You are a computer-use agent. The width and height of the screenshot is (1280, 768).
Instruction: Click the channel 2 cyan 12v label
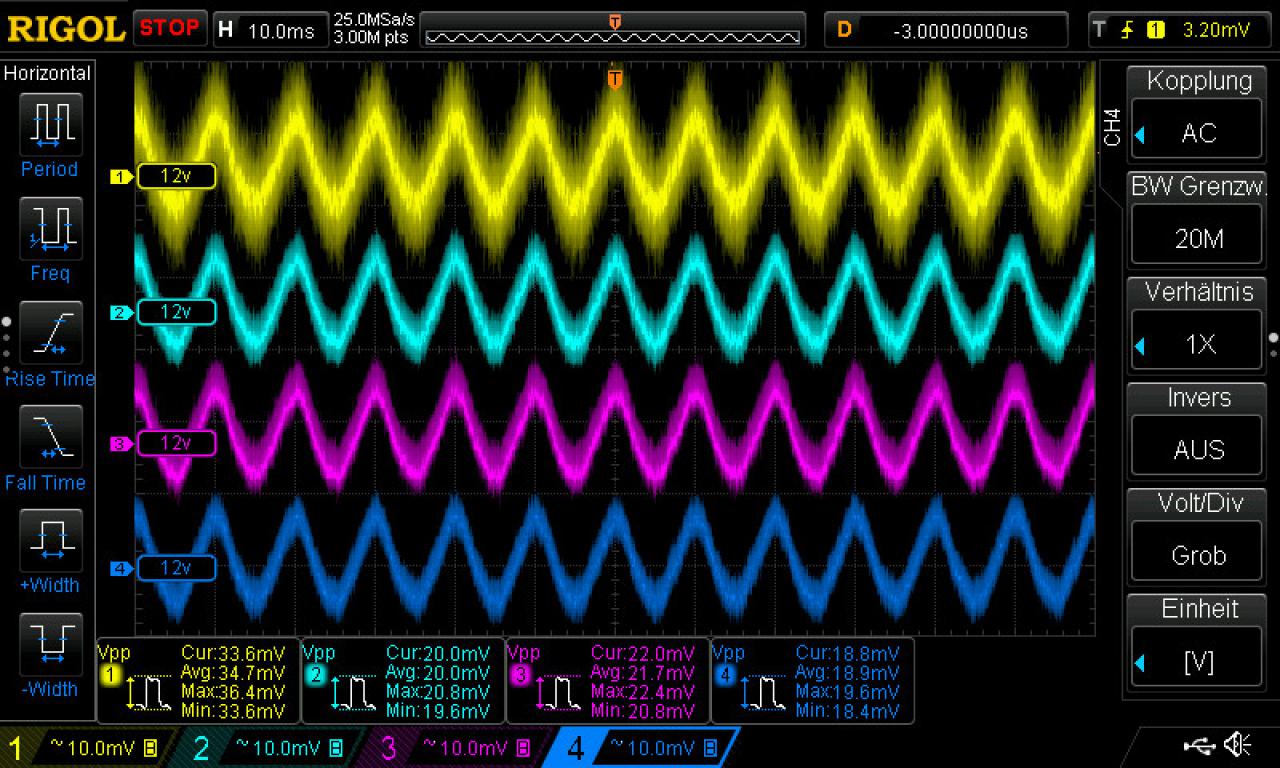coord(176,312)
